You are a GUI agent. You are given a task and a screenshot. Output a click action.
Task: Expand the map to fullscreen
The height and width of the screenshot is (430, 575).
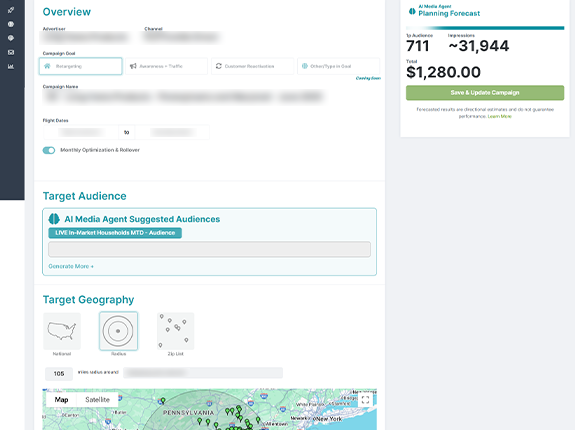coord(365,400)
